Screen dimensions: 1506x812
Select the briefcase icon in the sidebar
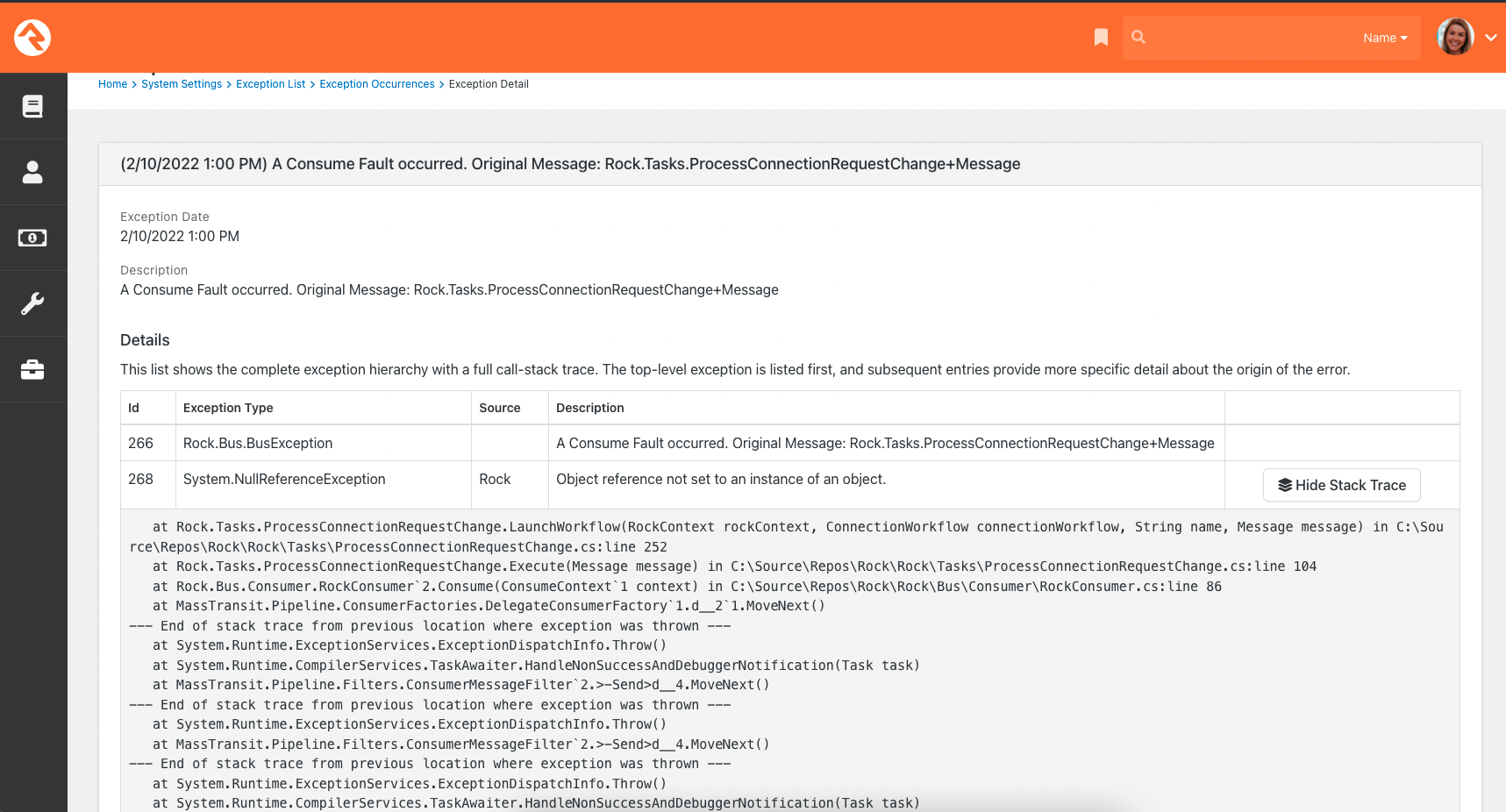[33, 368]
